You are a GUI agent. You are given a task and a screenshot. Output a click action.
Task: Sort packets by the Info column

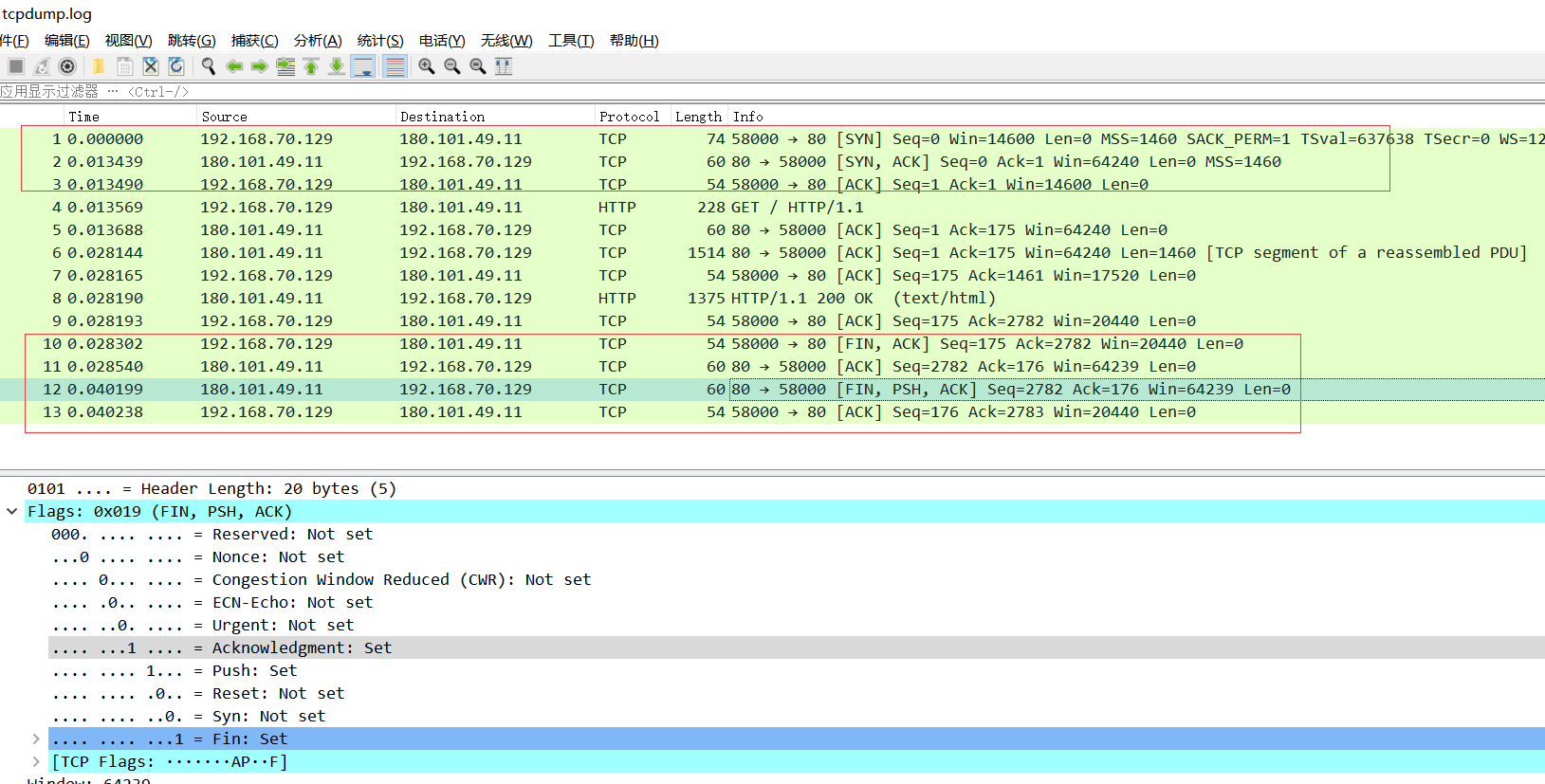(1136, 117)
